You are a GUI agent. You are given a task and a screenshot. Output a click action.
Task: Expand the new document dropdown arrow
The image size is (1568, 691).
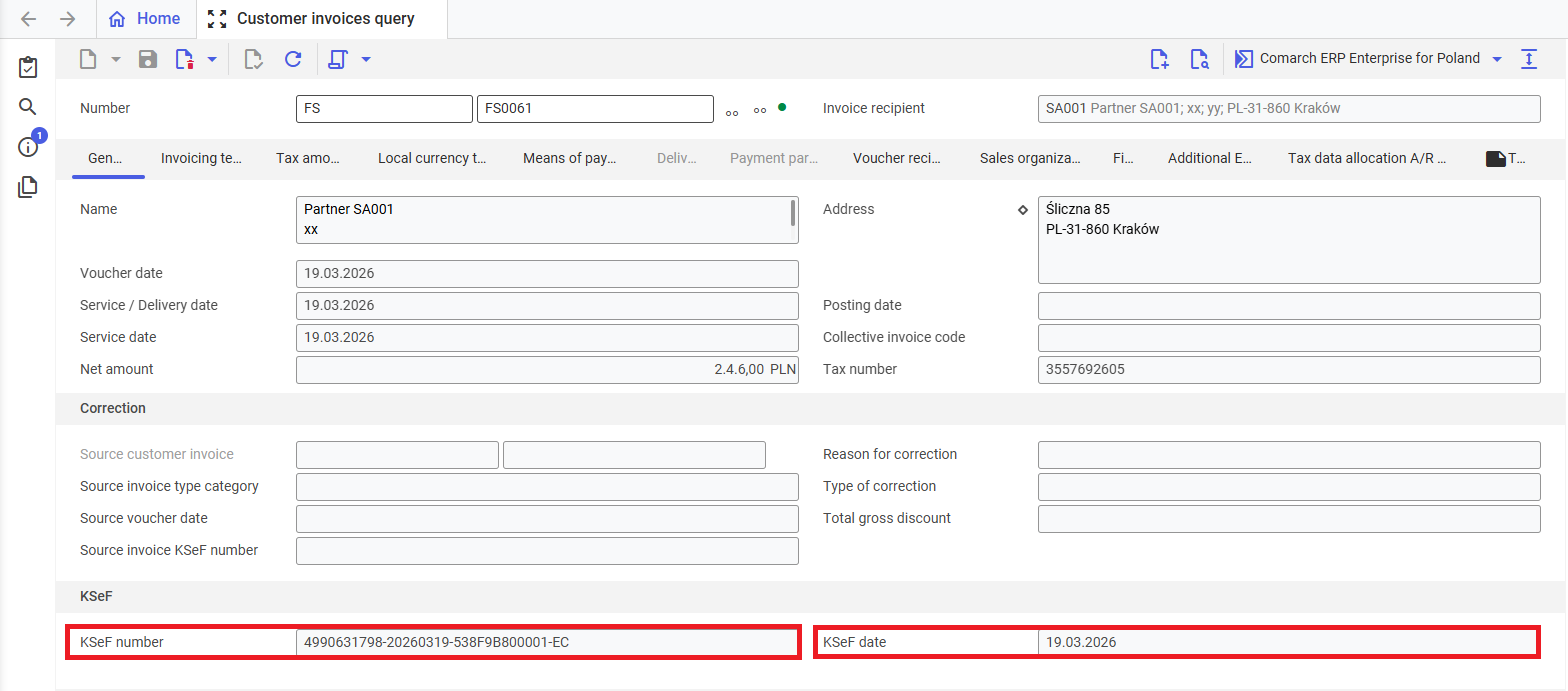115,59
